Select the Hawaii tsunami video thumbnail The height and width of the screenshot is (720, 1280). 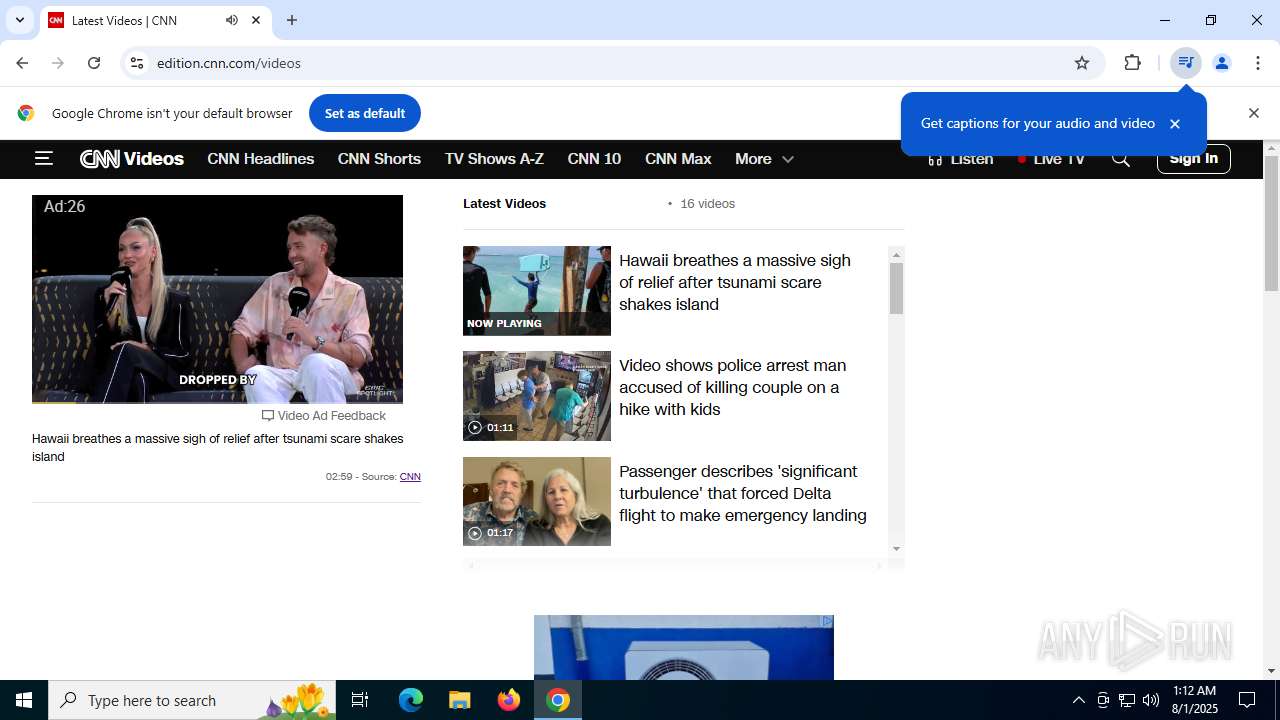[x=536, y=290]
